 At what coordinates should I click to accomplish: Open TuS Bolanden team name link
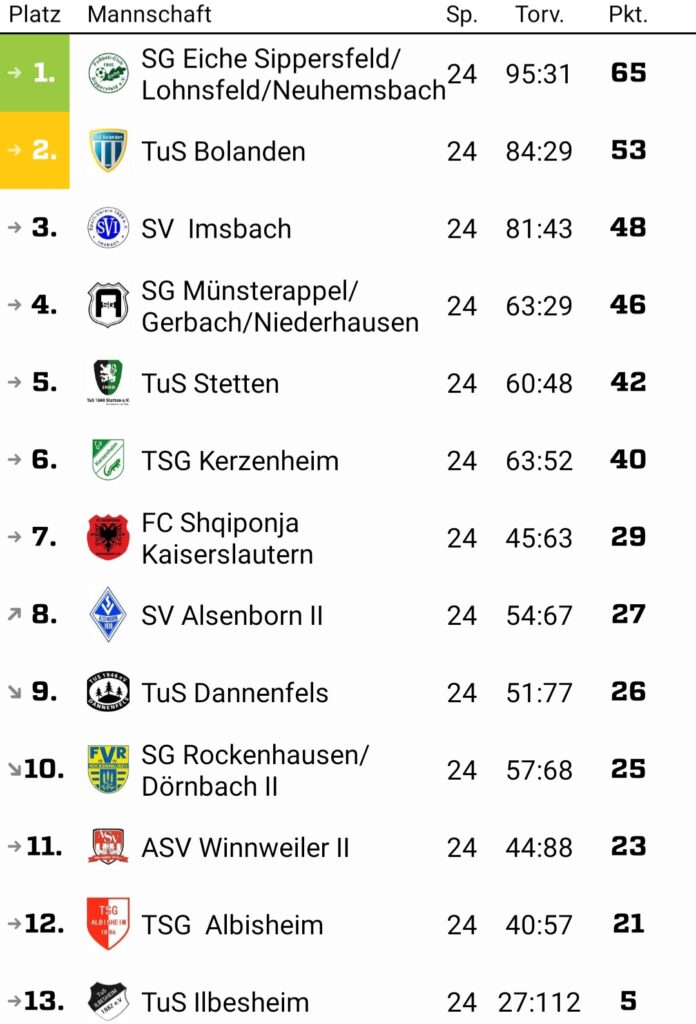[x=223, y=152]
